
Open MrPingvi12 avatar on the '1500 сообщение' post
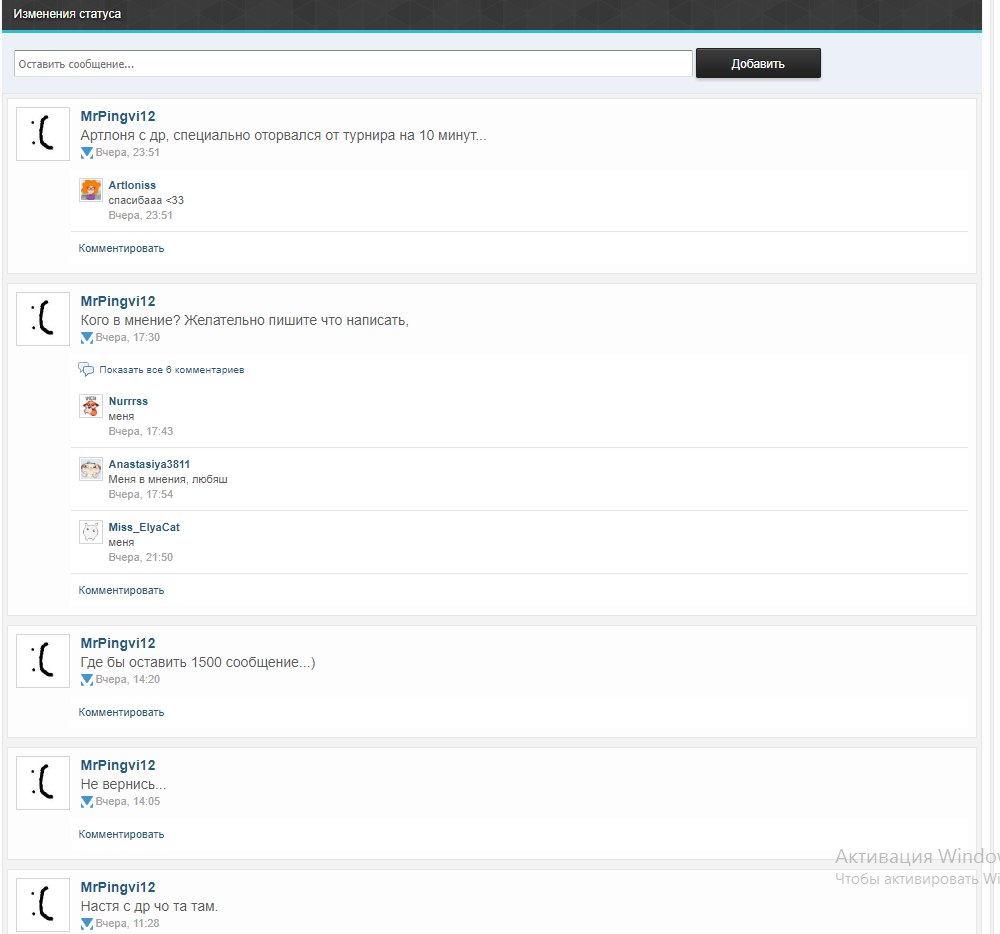click(43, 660)
